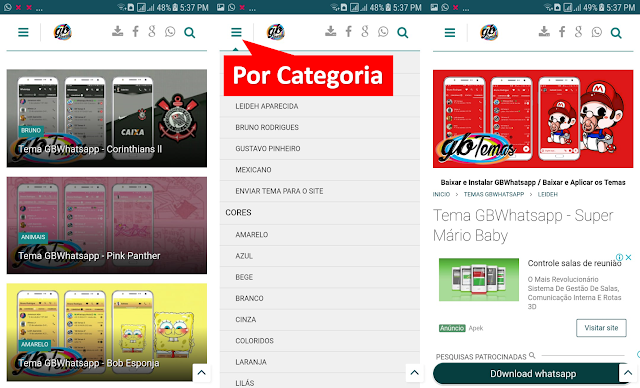
Task: Choose CINZA color category
Action: pyautogui.click(x=320, y=320)
